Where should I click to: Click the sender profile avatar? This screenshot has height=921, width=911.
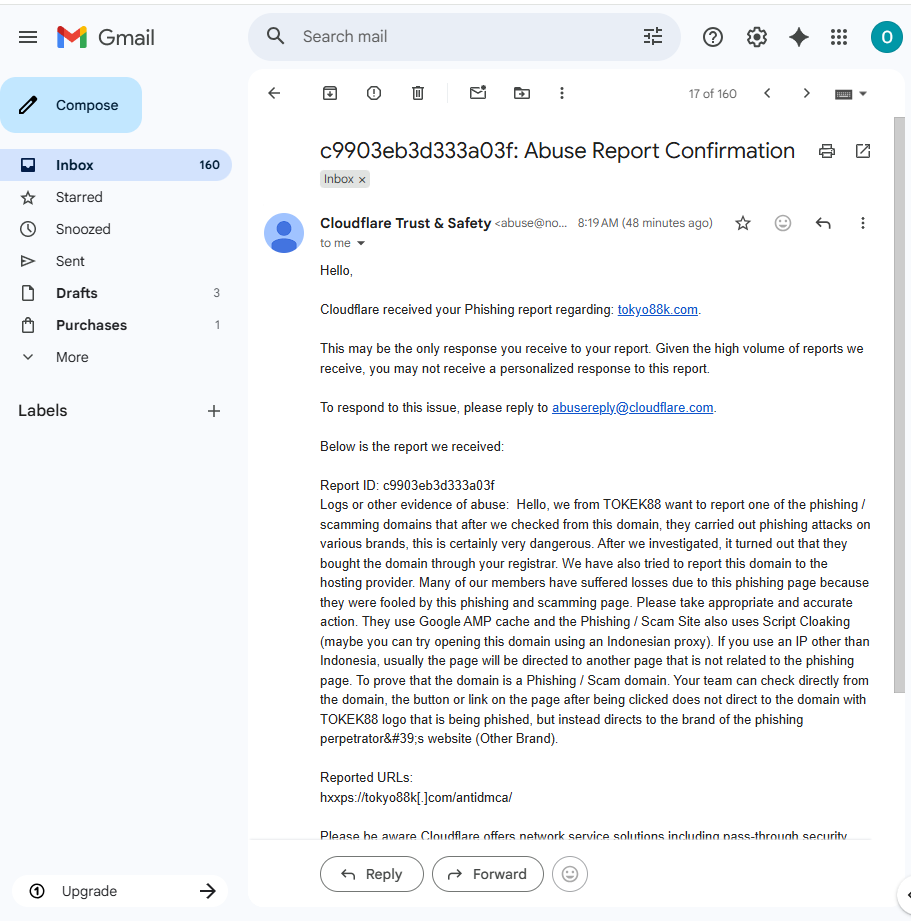[x=284, y=233]
